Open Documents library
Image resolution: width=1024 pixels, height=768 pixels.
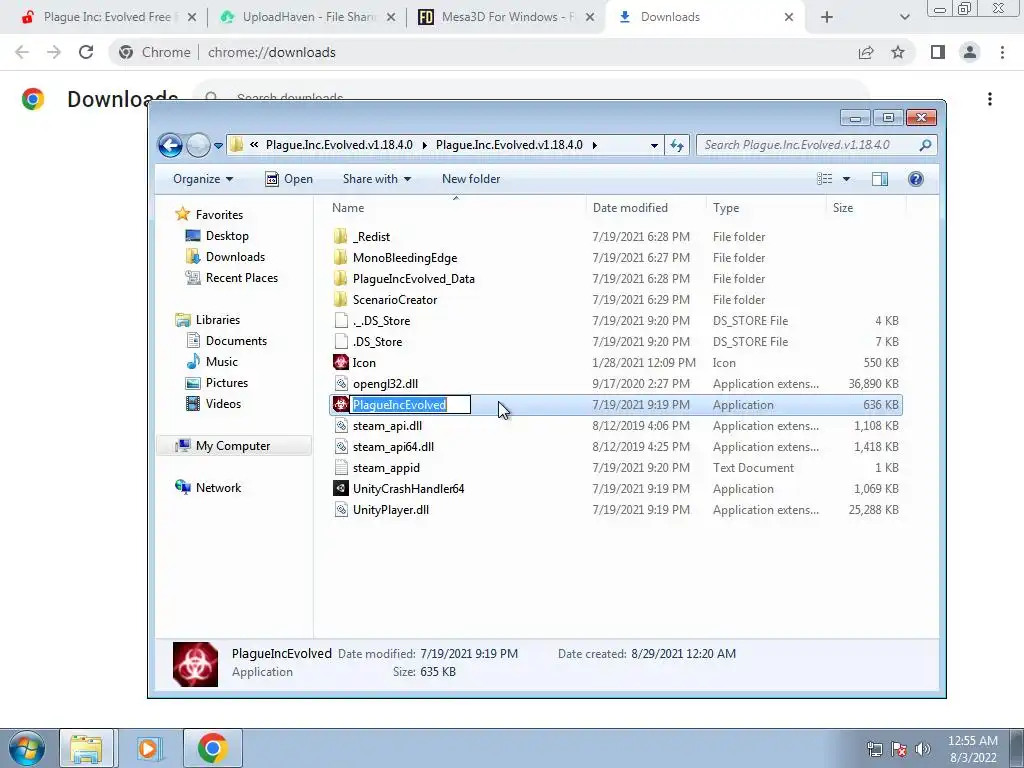pyautogui.click(x=227, y=340)
